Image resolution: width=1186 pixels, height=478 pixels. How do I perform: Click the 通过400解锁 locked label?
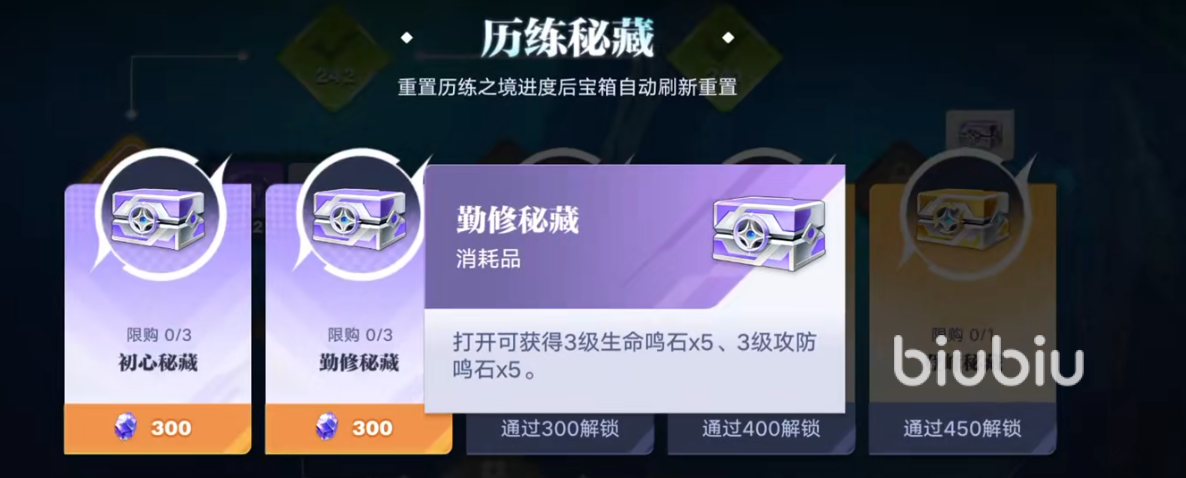pos(761,429)
